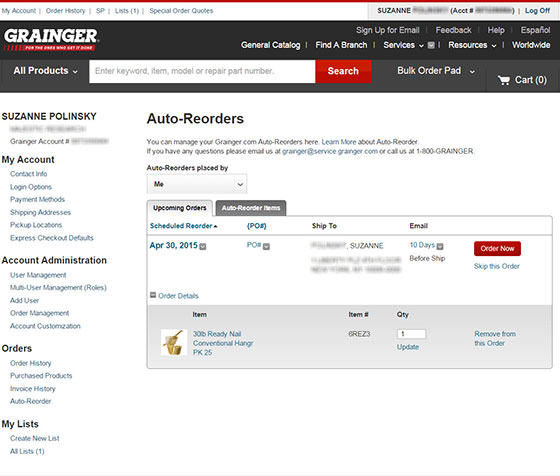
Task: Switch to Upcoming Orders tab
Action: coord(180,208)
